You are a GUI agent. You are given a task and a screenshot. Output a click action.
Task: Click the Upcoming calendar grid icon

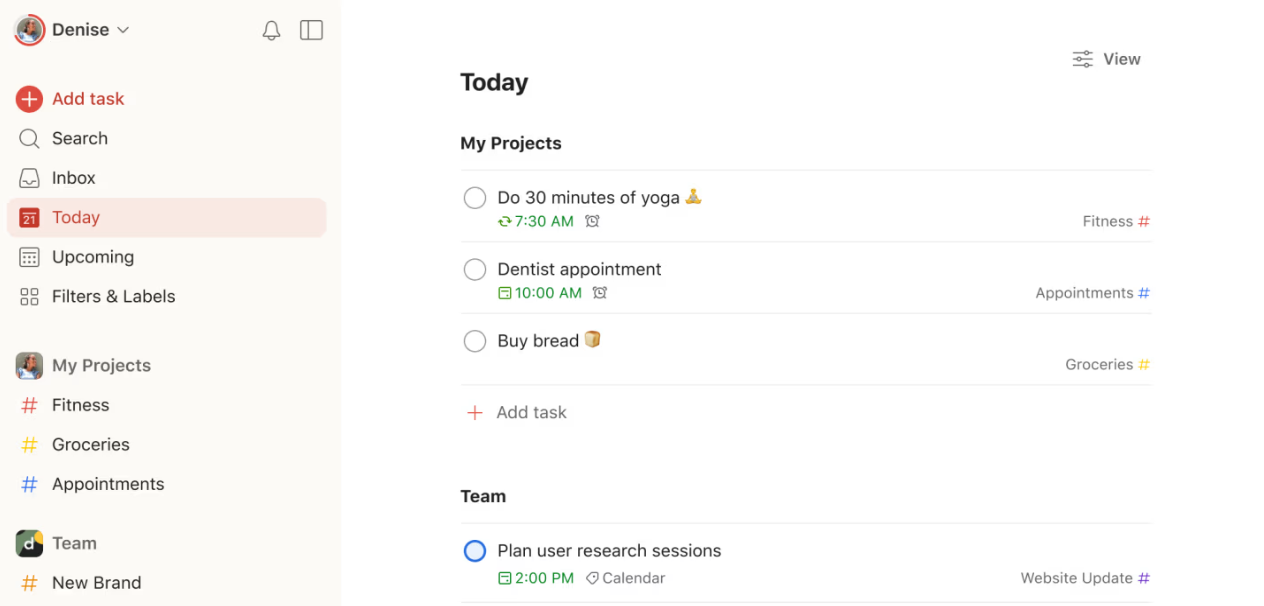pos(29,257)
